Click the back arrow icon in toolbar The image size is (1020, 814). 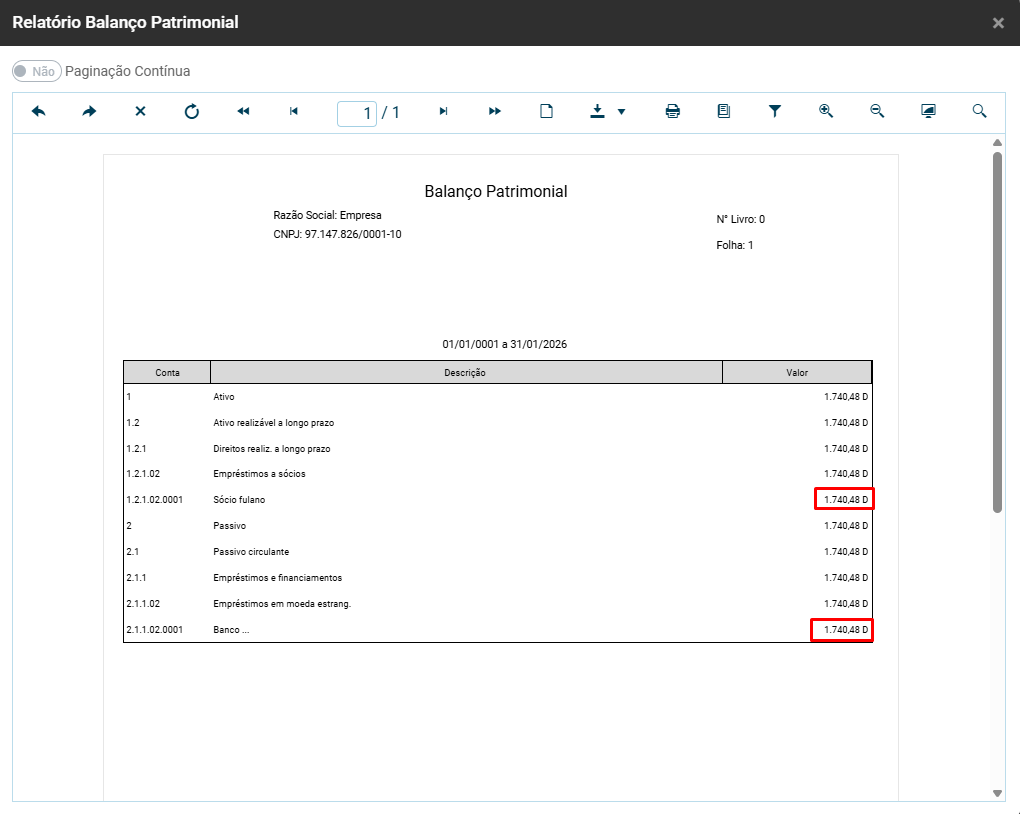38,111
